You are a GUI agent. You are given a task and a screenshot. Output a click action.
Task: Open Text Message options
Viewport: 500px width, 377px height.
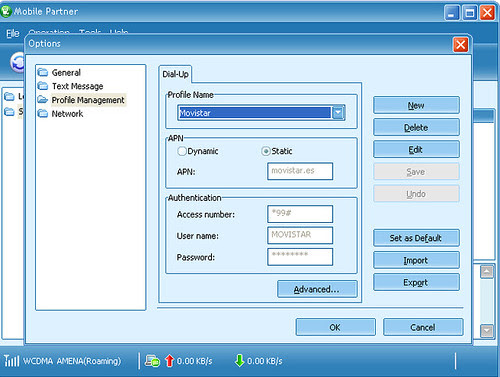click(x=77, y=86)
